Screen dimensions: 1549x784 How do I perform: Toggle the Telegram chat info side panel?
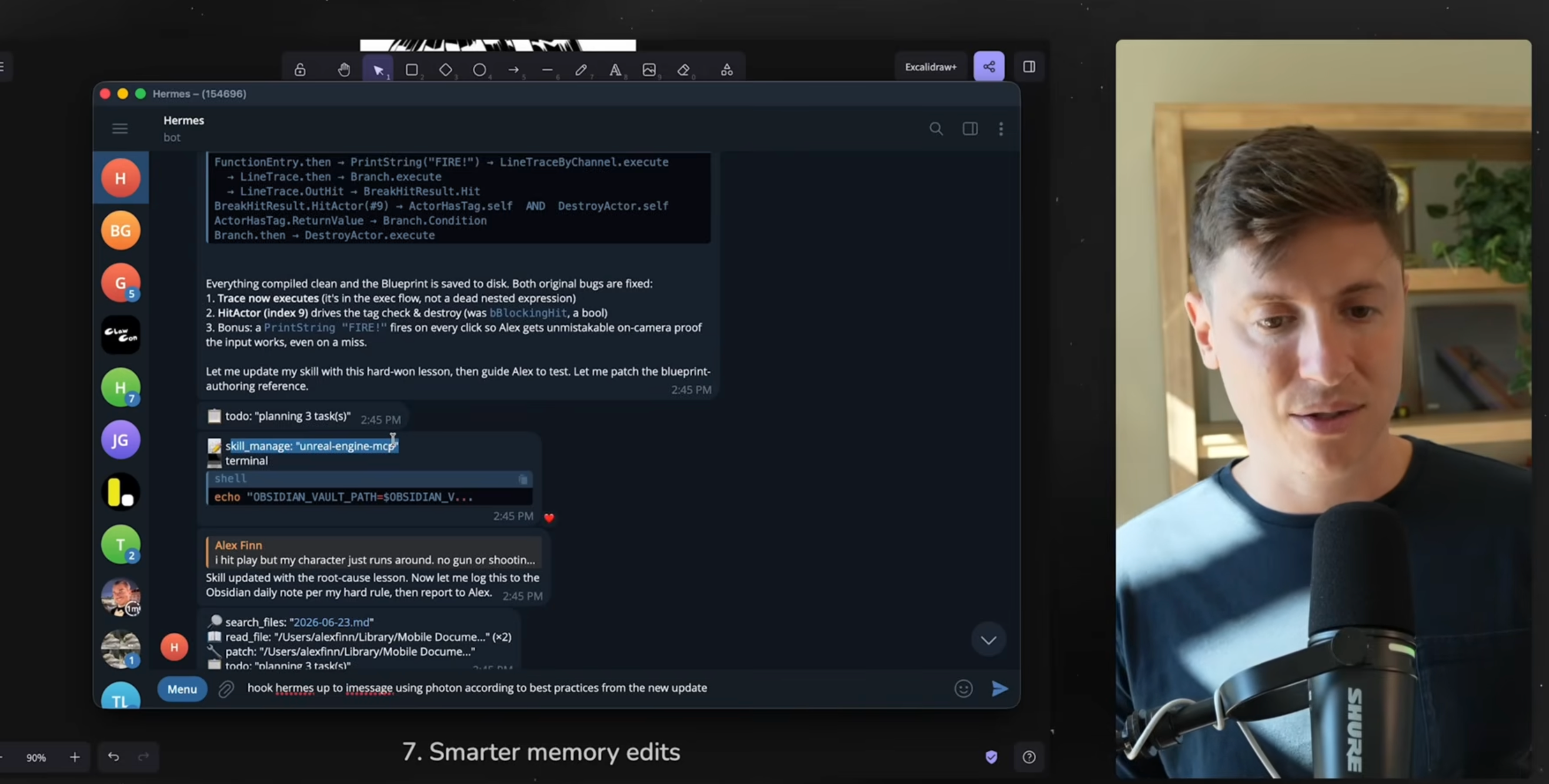tap(970, 129)
